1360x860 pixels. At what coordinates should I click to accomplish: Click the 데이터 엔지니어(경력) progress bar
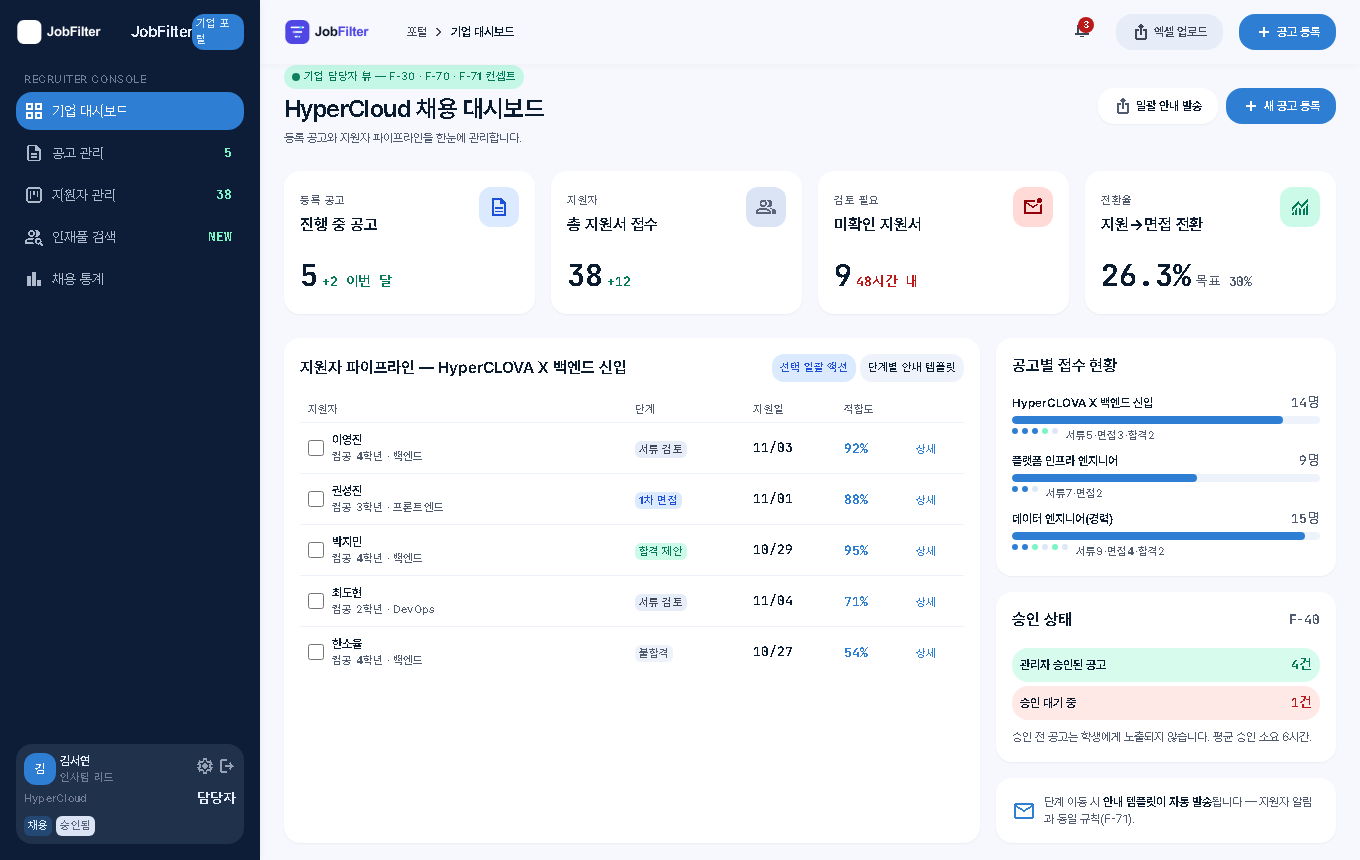point(1166,536)
